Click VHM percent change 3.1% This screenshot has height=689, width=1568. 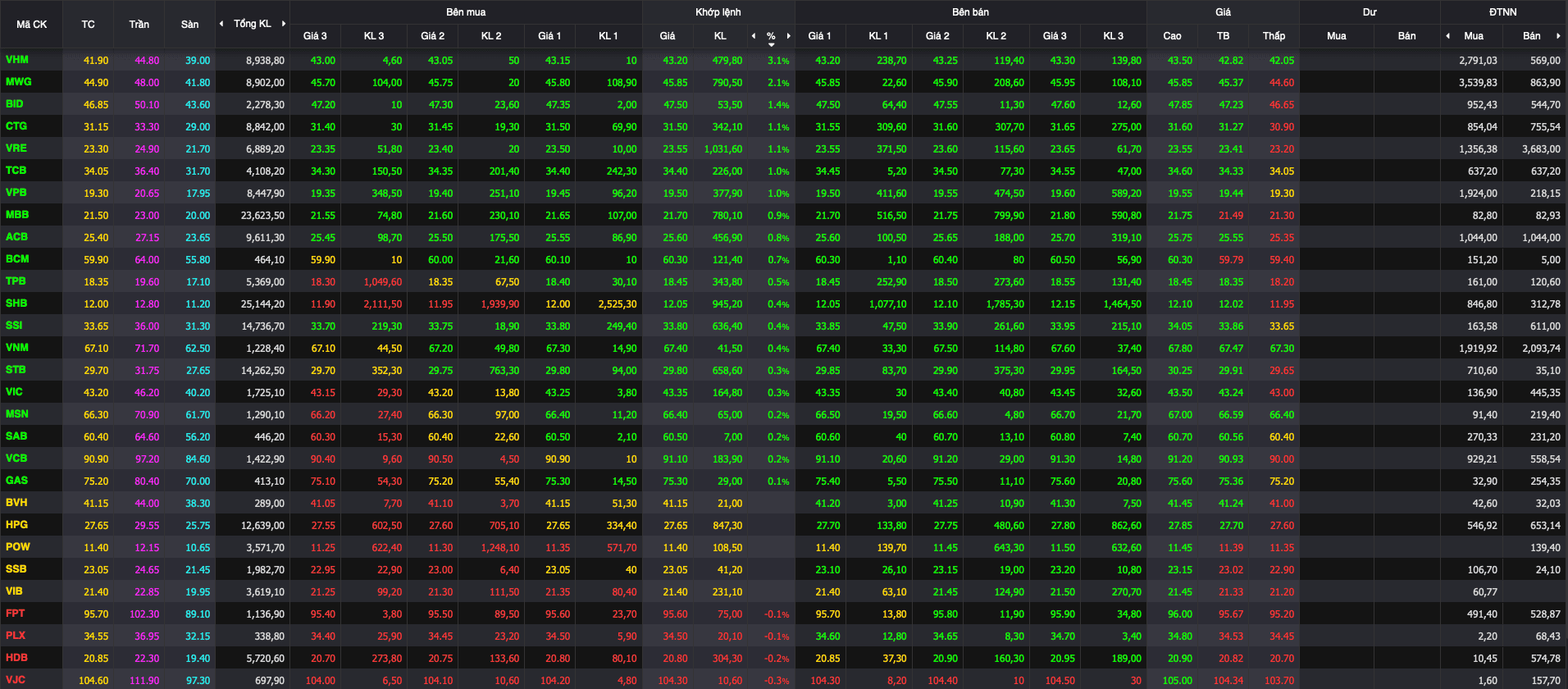pyautogui.click(x=778, y=61)
